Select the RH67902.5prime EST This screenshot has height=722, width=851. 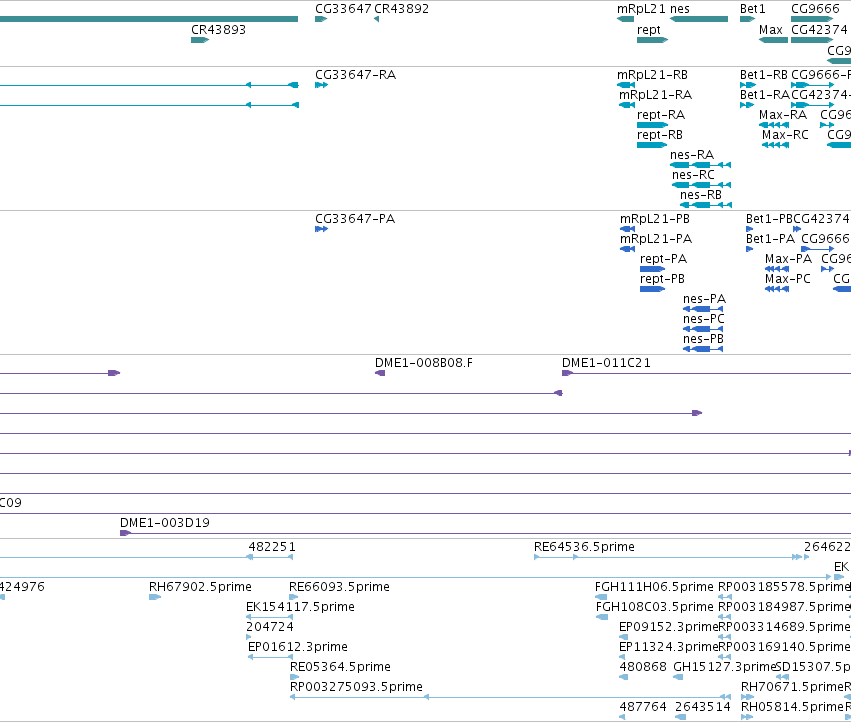(155, 597)
